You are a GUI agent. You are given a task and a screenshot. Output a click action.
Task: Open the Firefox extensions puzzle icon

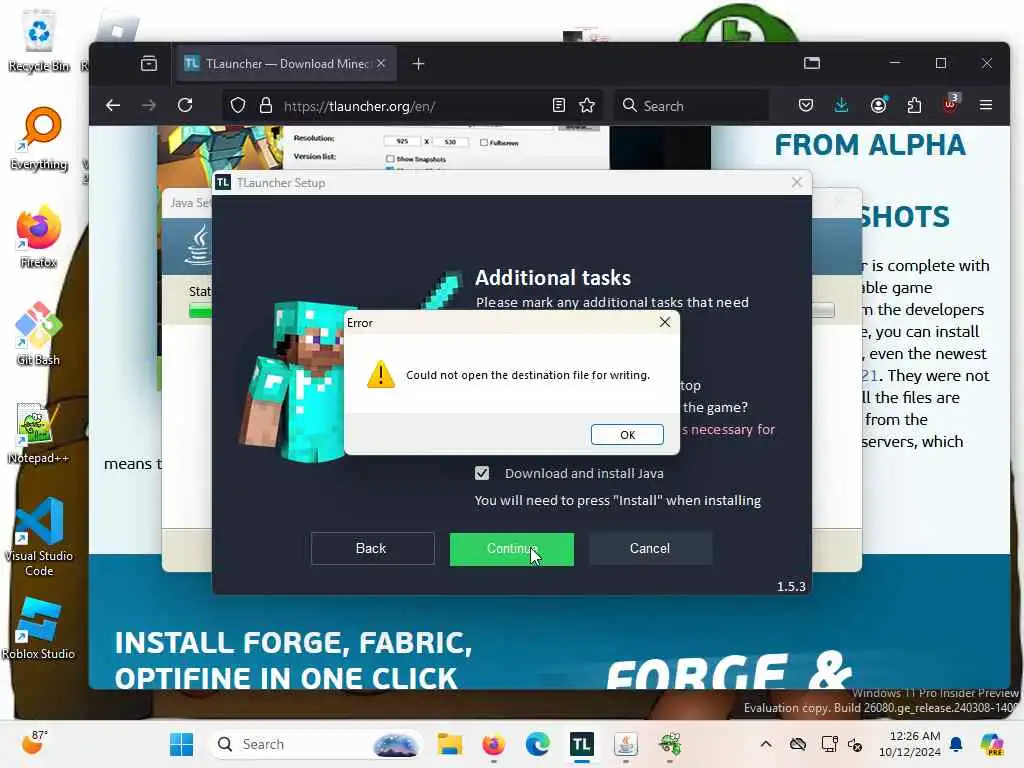coord(914,105)
